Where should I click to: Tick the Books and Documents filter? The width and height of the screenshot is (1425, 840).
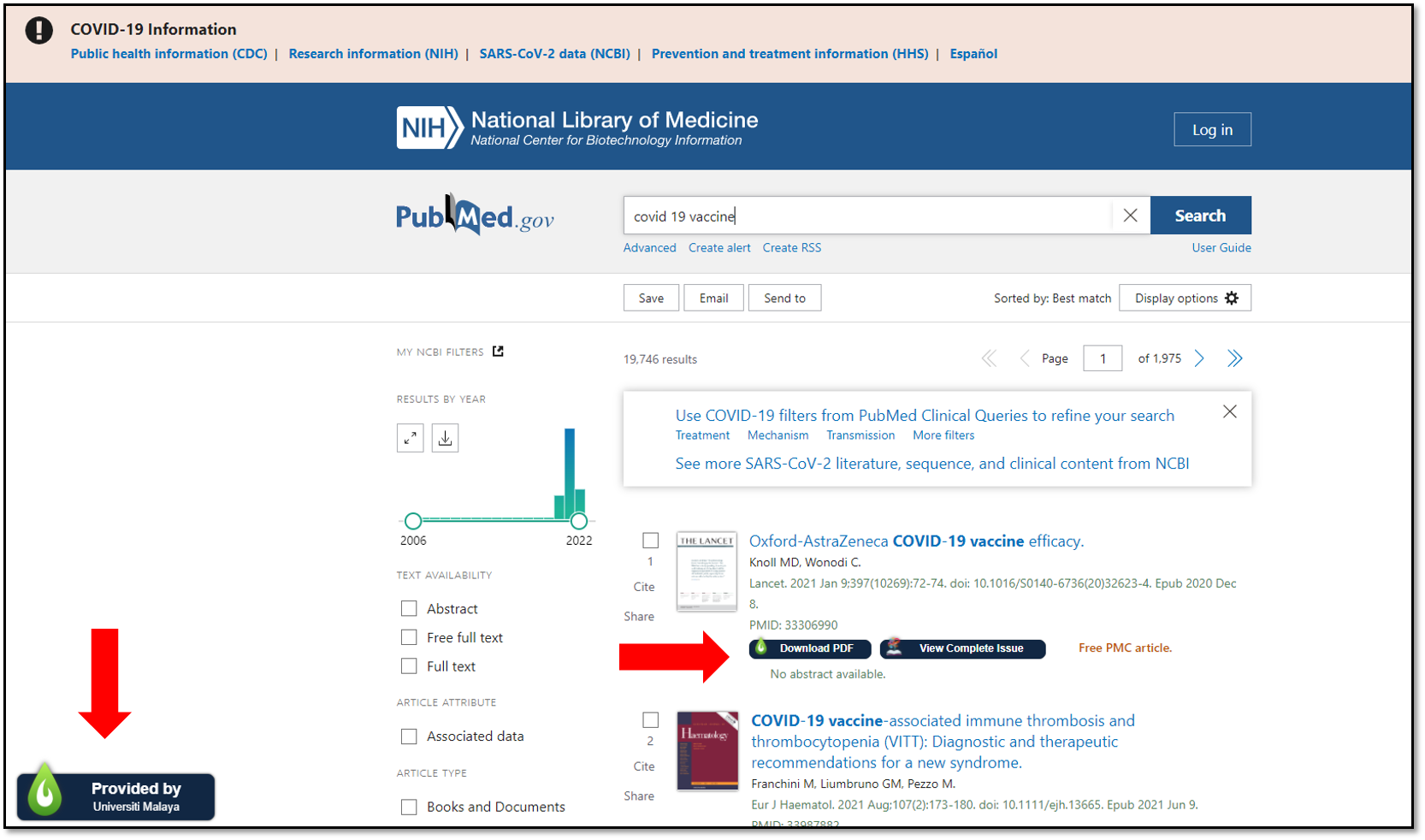[409, 807]
